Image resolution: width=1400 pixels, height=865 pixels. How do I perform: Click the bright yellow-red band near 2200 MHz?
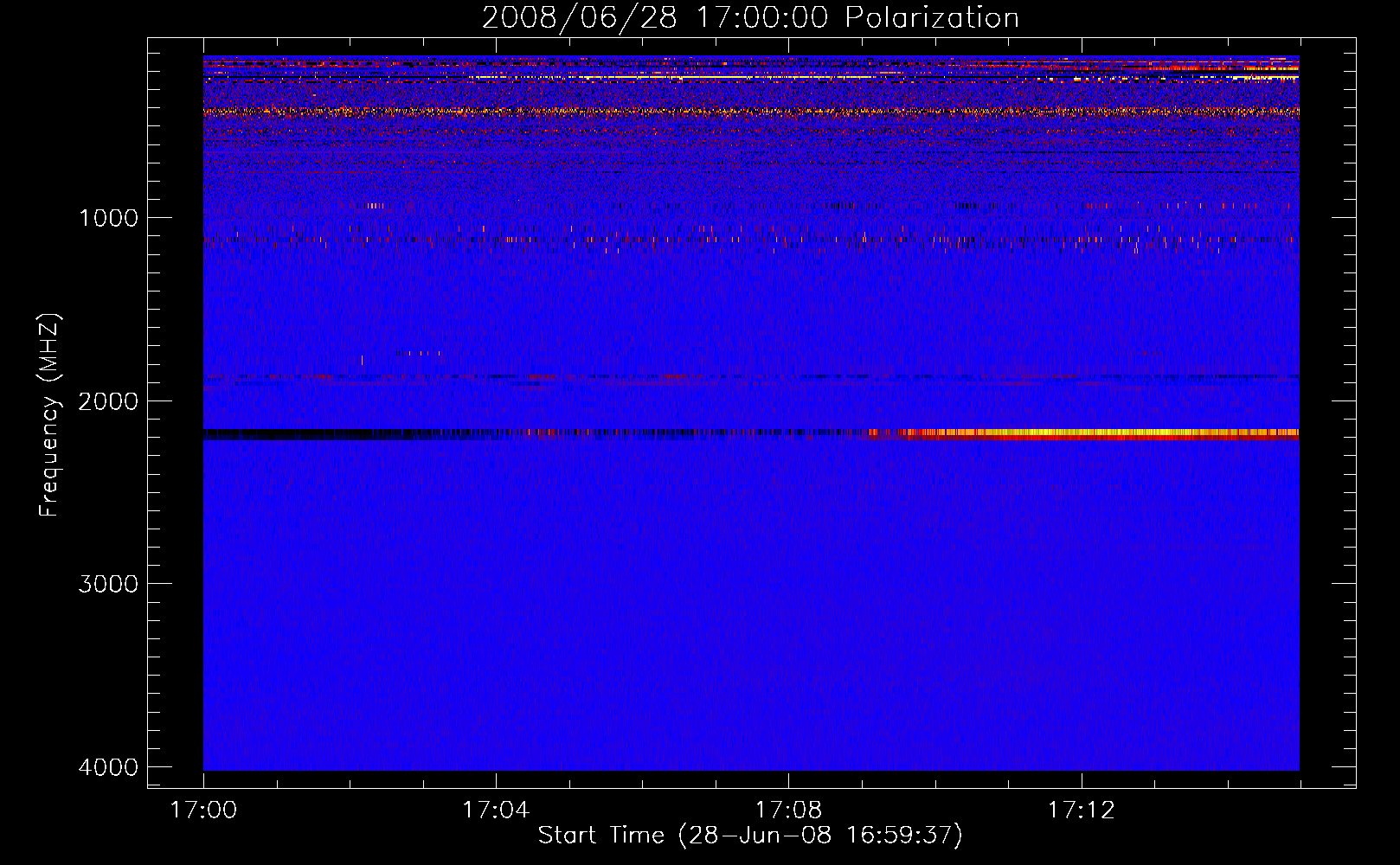click(1099, 434)
